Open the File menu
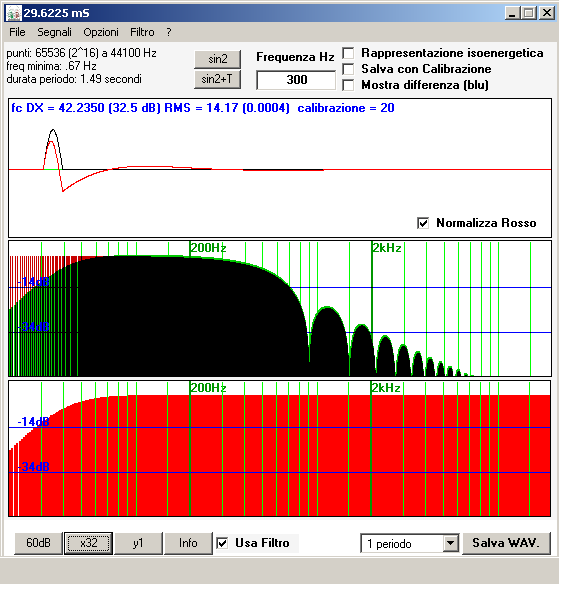The width and height of the screenshot is (561, 589). pyautogui.click(x=17, y=32)
